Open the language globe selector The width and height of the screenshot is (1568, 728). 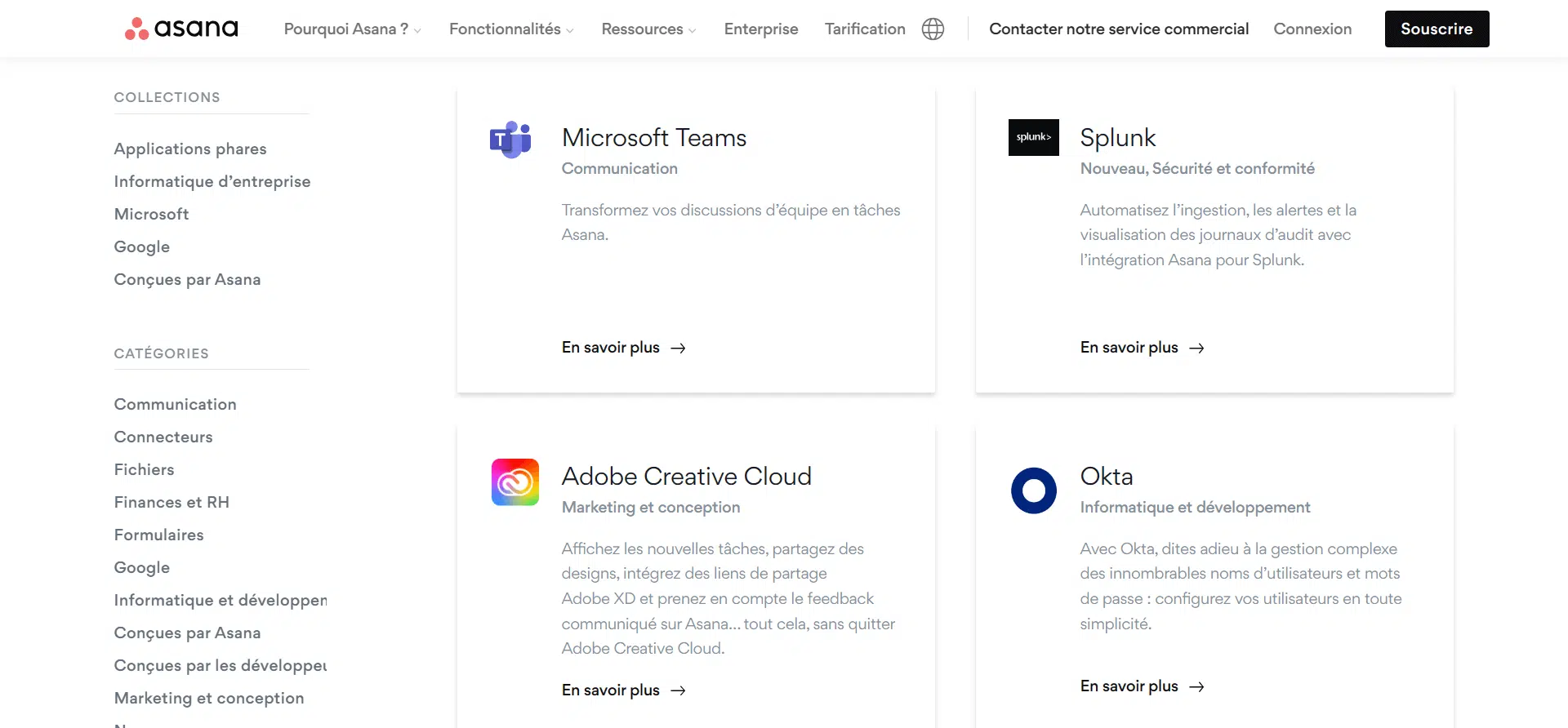point(933,29)
